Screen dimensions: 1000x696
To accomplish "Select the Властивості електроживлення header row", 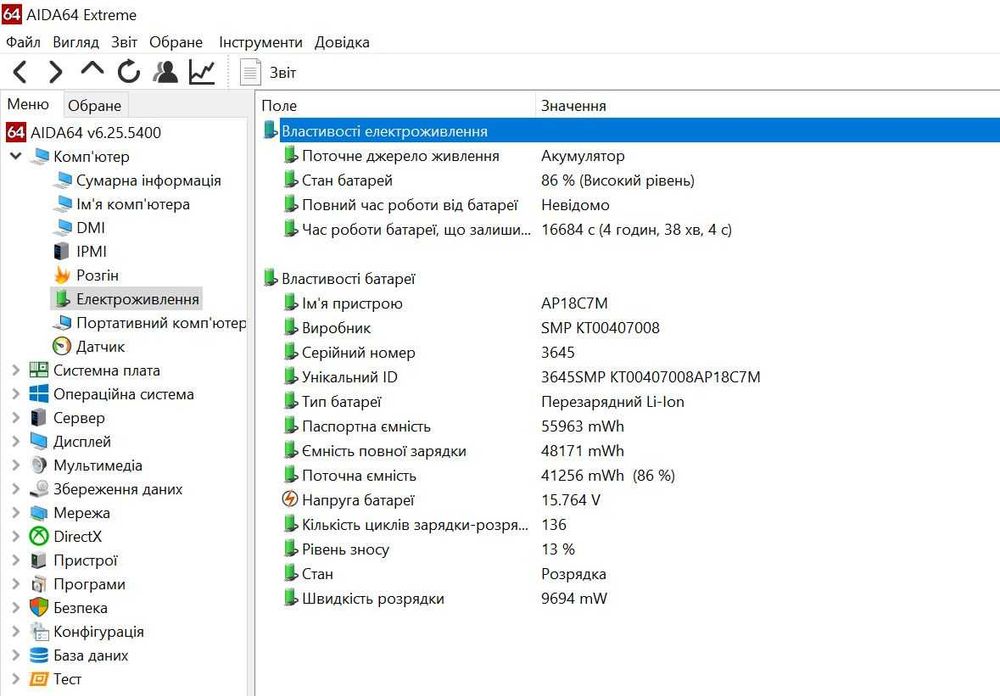I will coord(628,131).
